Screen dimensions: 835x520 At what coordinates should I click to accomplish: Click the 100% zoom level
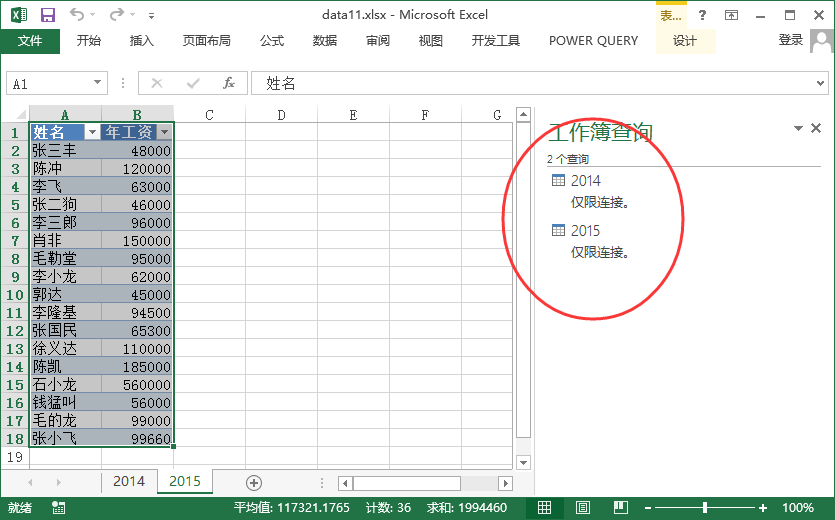coord(798,508)
